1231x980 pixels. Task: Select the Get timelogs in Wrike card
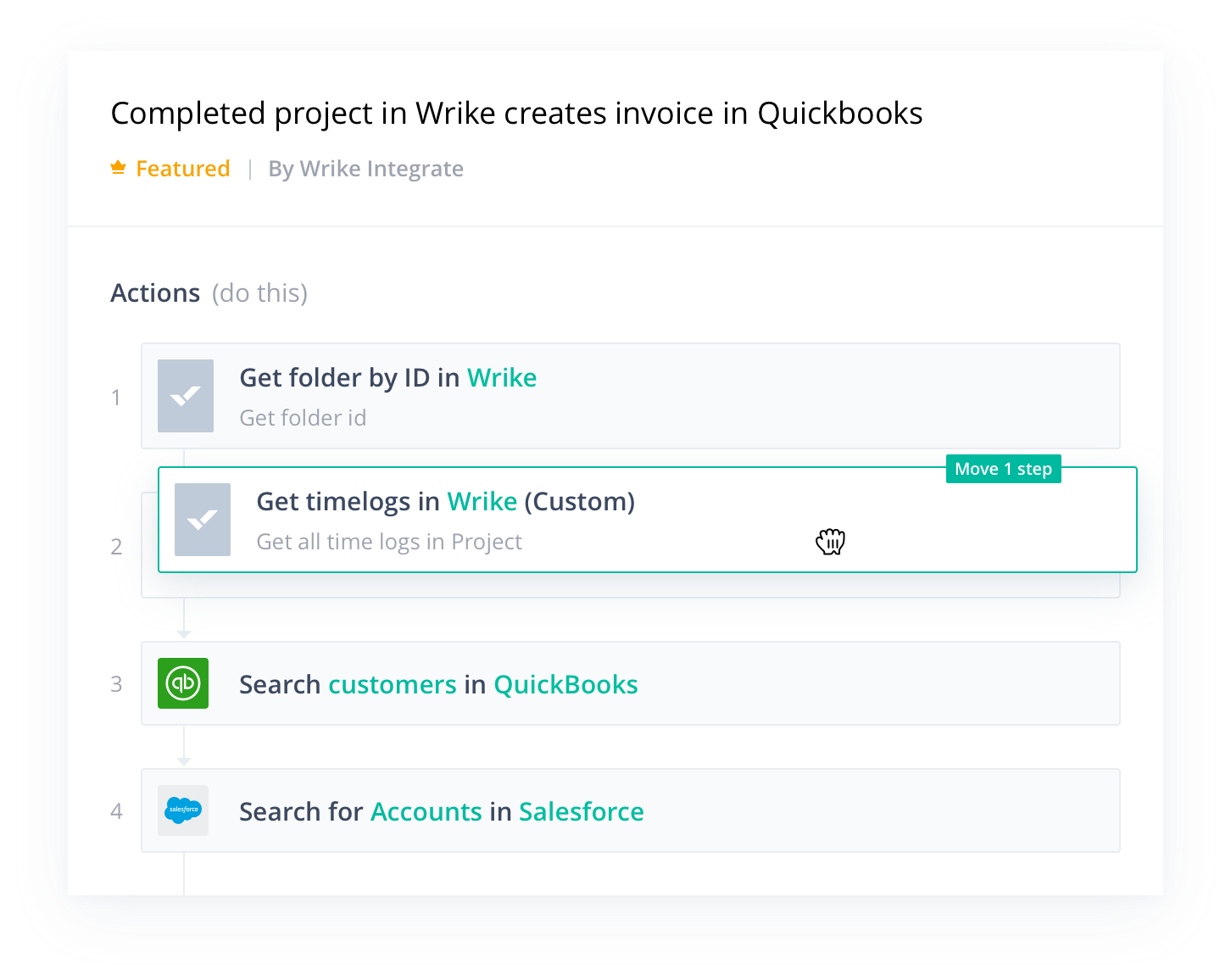[x=648, y=520]
